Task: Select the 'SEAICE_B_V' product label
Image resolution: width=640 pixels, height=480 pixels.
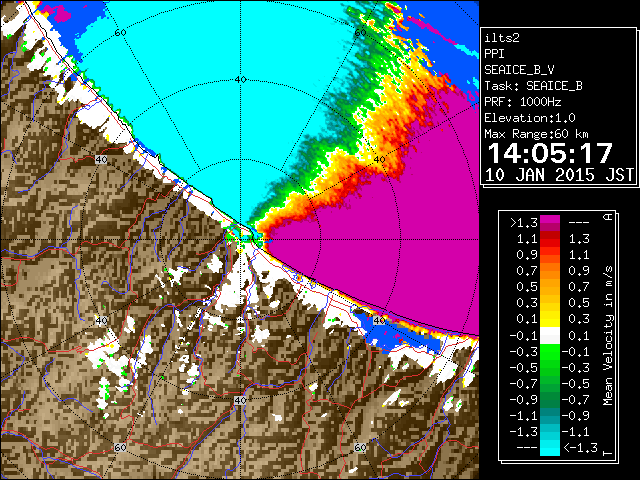Action: point(519,70)
